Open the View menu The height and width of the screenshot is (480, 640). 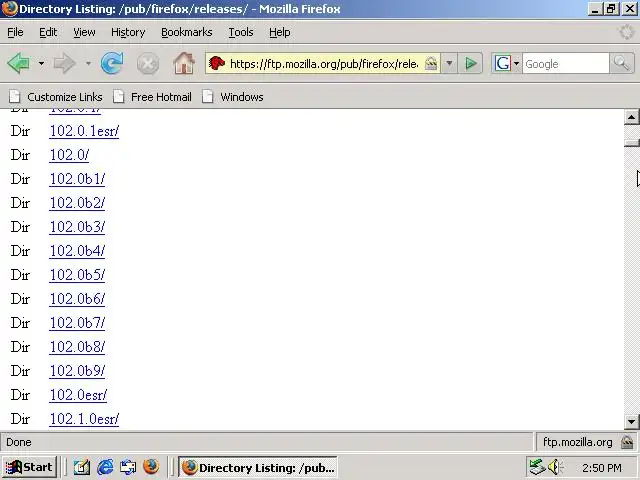84,32
